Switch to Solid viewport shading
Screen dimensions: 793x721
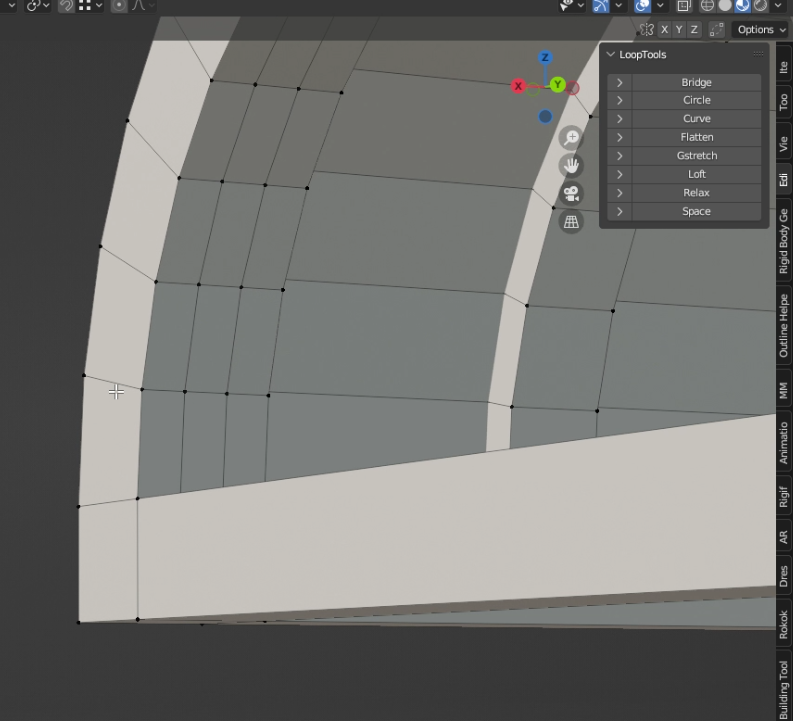pos(725,6)
